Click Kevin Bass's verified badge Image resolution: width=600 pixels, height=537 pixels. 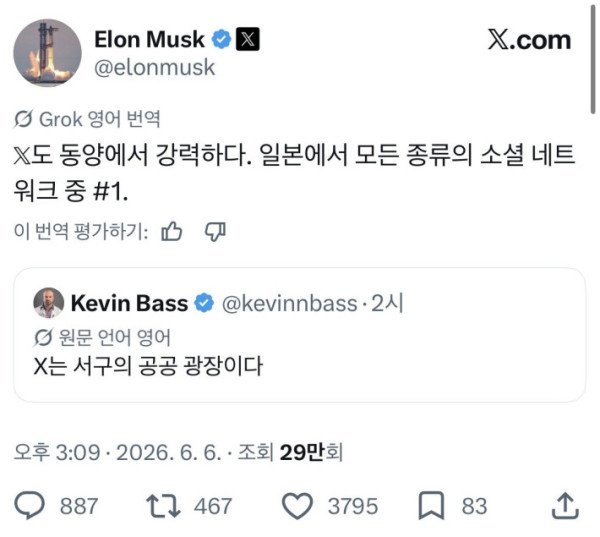(204, 303)
